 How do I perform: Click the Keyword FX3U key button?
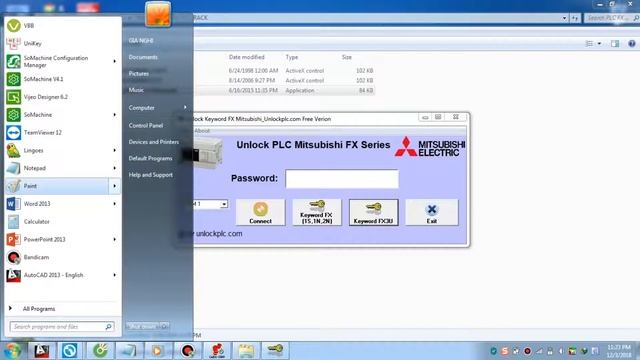(x=373, y=212)
